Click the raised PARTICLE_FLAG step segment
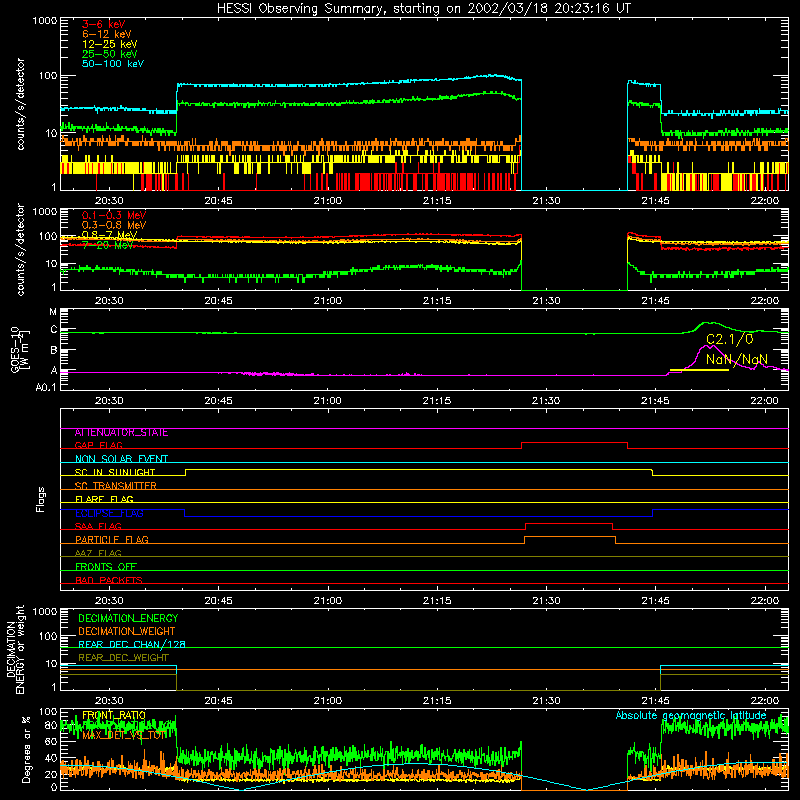 [x=570, y=537]
